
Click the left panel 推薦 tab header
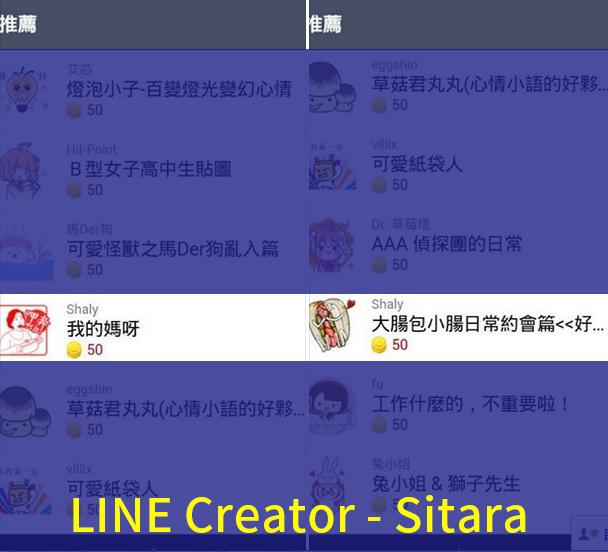tap(18, 24)
